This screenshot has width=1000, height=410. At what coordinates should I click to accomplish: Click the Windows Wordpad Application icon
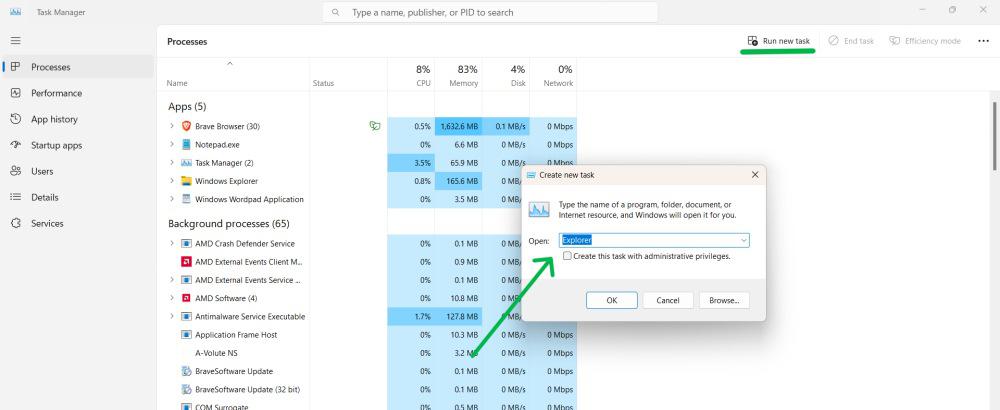186,199
